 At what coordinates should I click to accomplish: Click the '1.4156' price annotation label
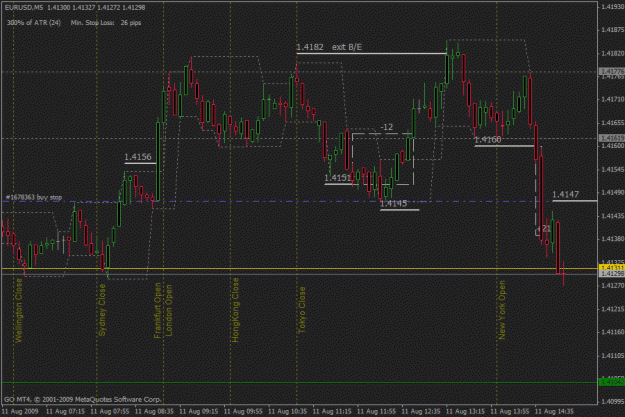click(138, 157)
